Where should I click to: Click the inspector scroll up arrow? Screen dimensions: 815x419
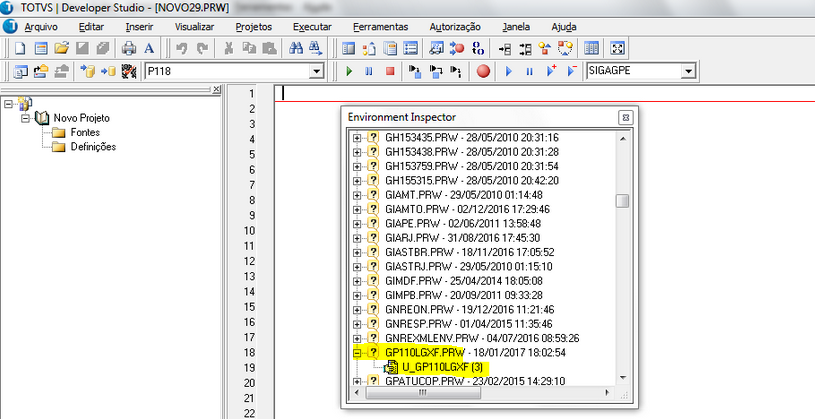(623, 139)
